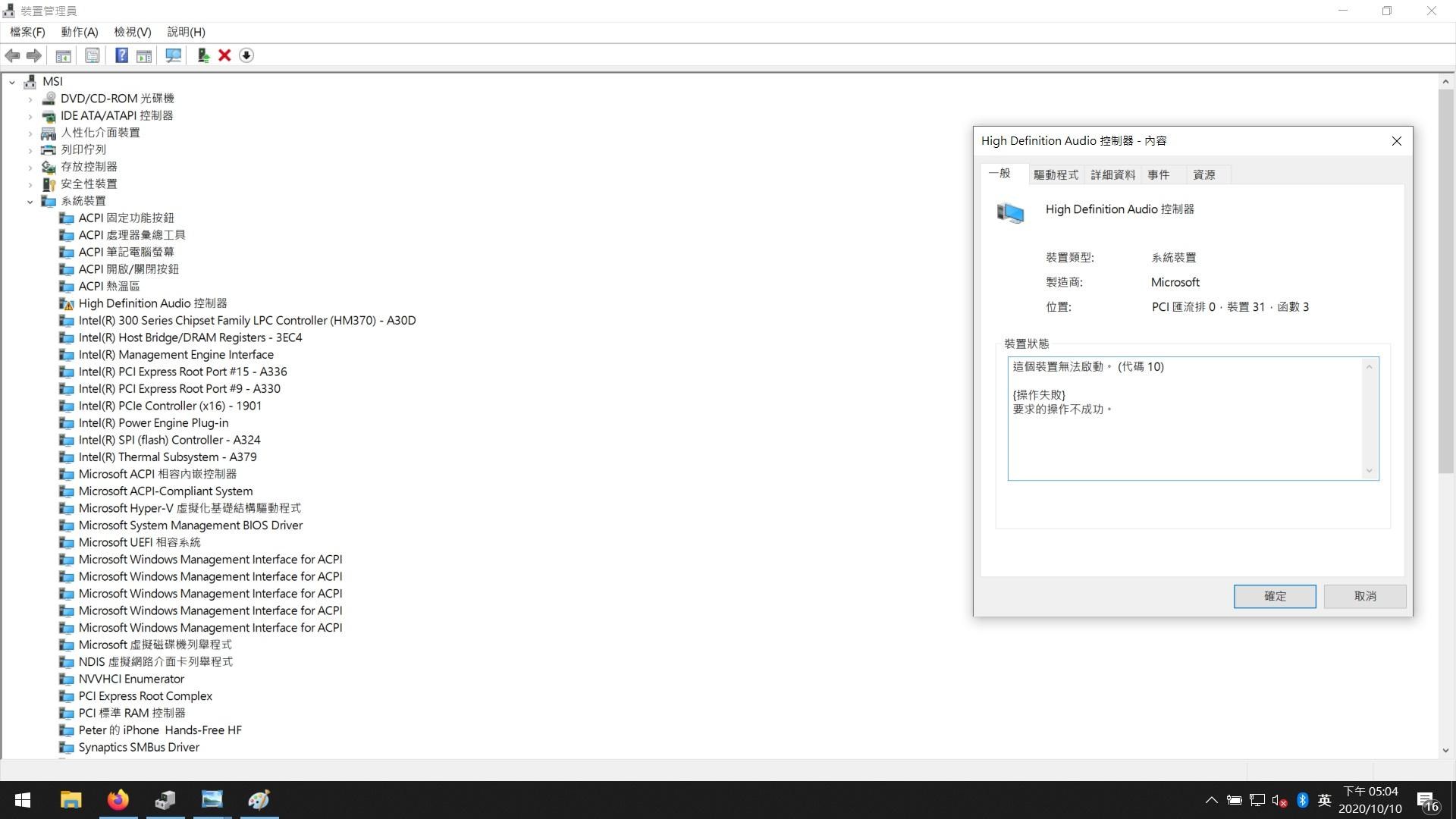The width and height of the screenshot is (1456, 819).
Task: Select Peter 的 iPhone Hands-Free HF
Action: (160, 730)
